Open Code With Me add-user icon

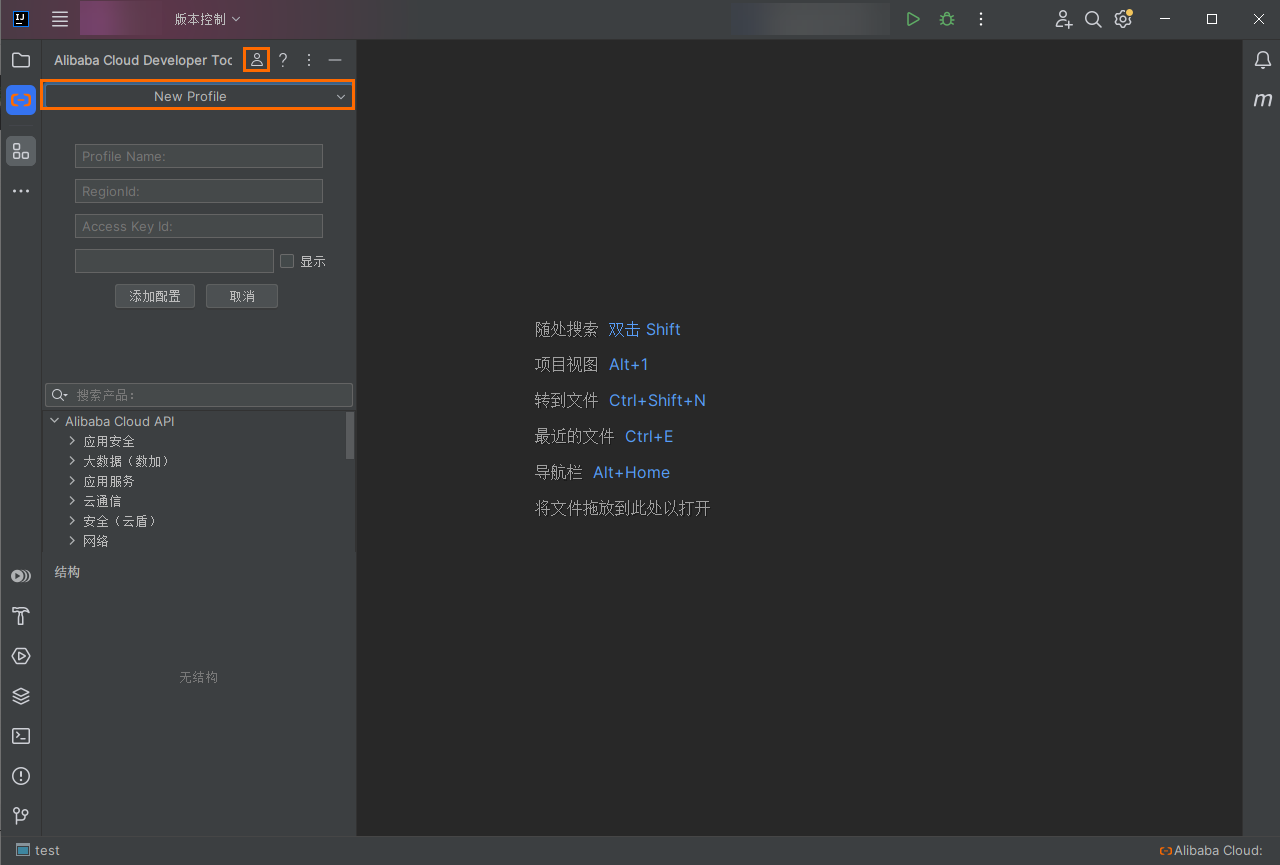coord(1064,19)
